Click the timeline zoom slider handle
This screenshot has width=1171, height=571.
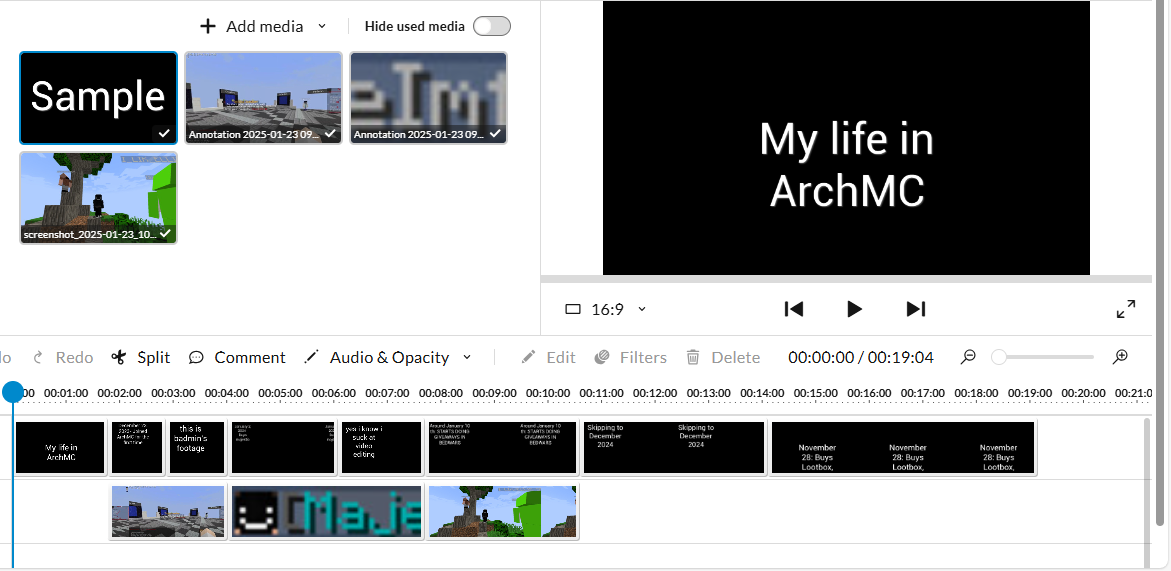click(x=998, y=358)
